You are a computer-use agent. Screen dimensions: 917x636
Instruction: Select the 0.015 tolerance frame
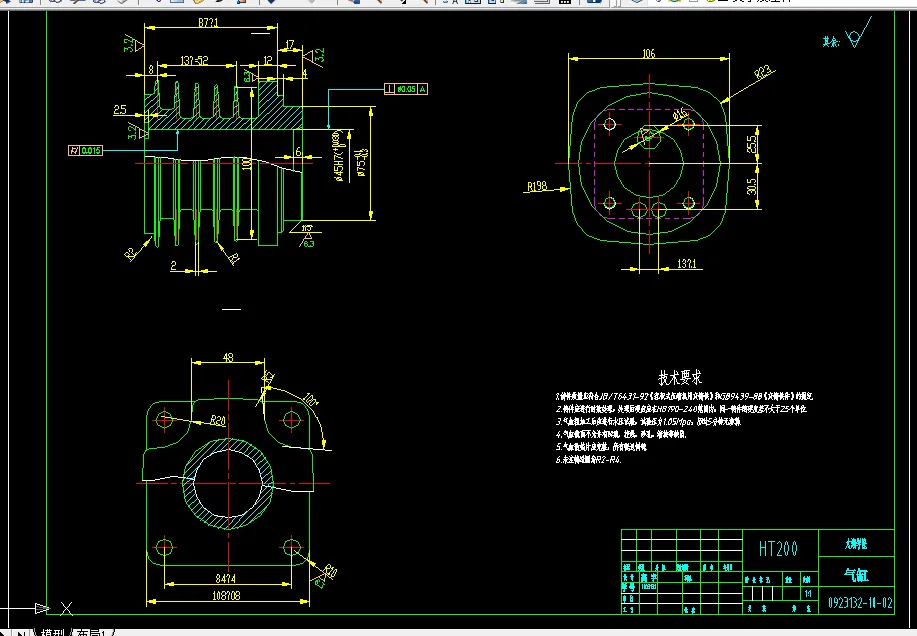(x=86, y=150)
